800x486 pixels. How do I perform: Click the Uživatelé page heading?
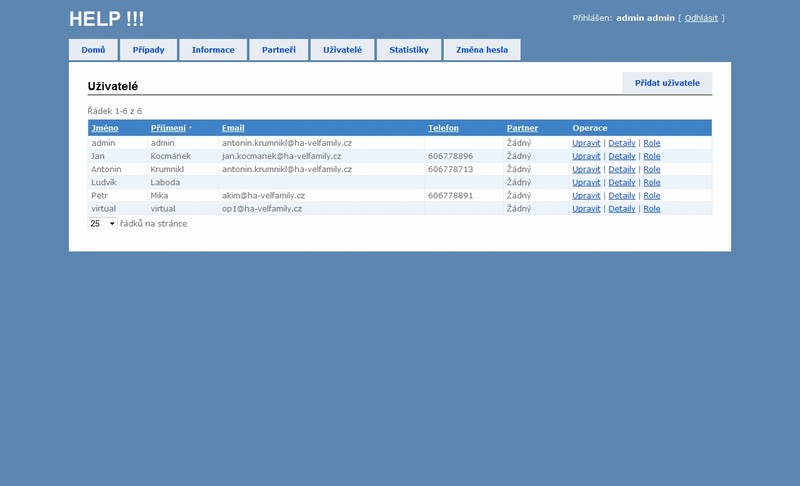coord(113,86)
